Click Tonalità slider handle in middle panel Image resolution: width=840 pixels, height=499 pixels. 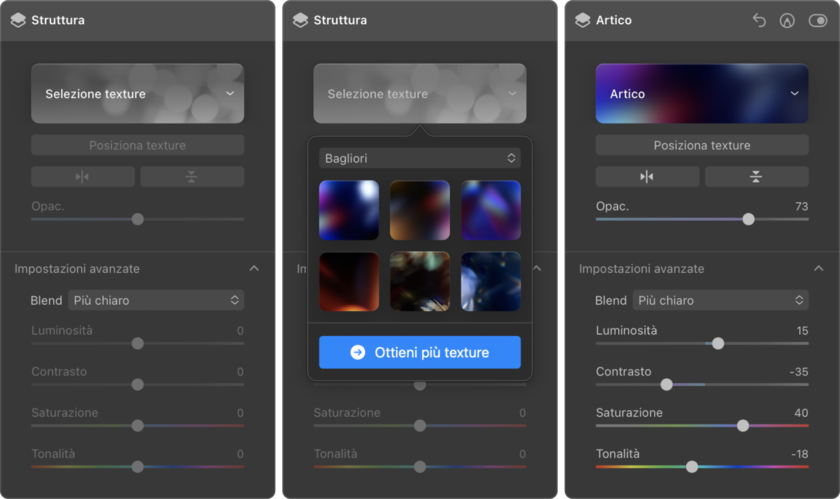click(420, 467)
